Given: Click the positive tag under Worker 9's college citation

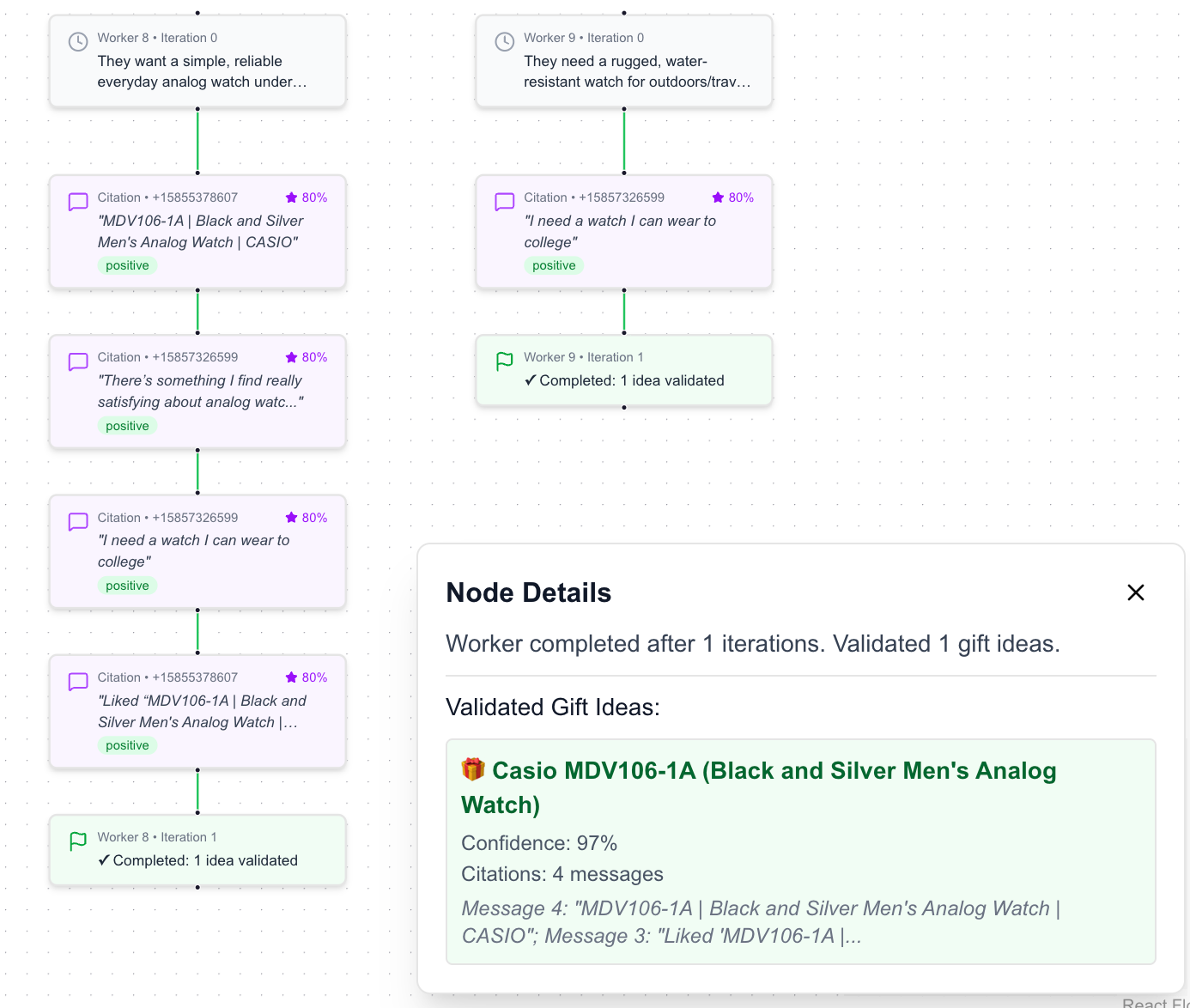Looking at the screenshot, I should click(554, 265).
